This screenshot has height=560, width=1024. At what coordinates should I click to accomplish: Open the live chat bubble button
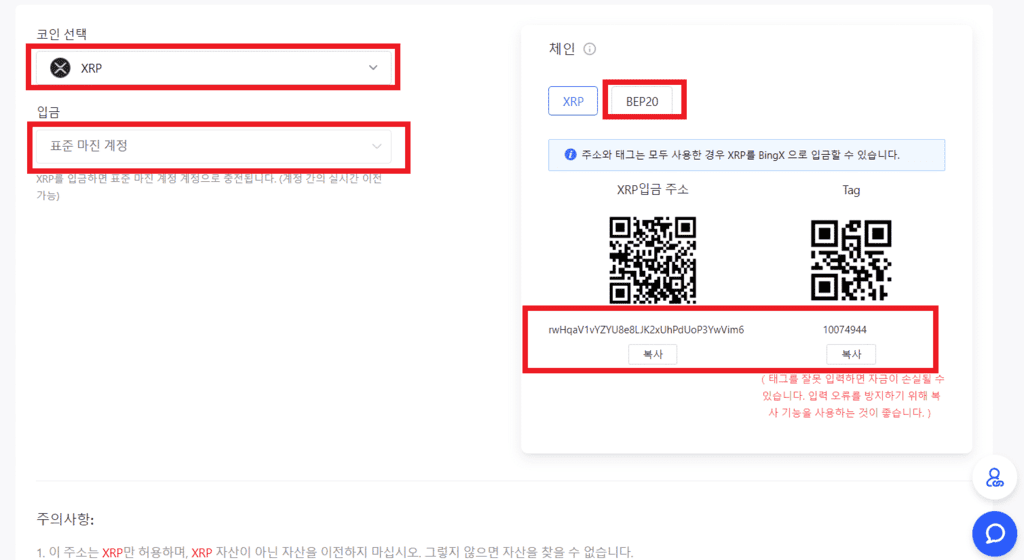[x=995, y=534]
